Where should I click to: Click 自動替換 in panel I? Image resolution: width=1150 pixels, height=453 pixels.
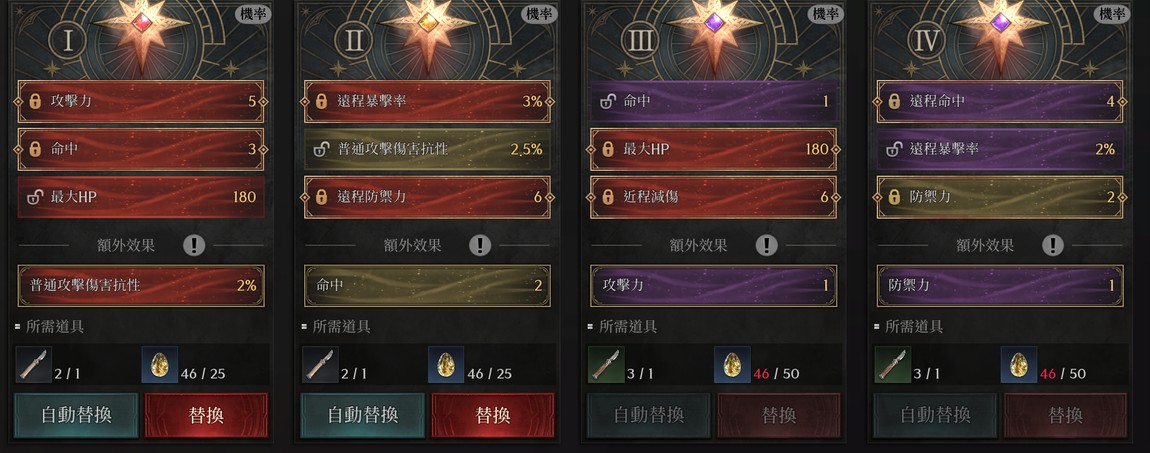click(x=76, y=416)
